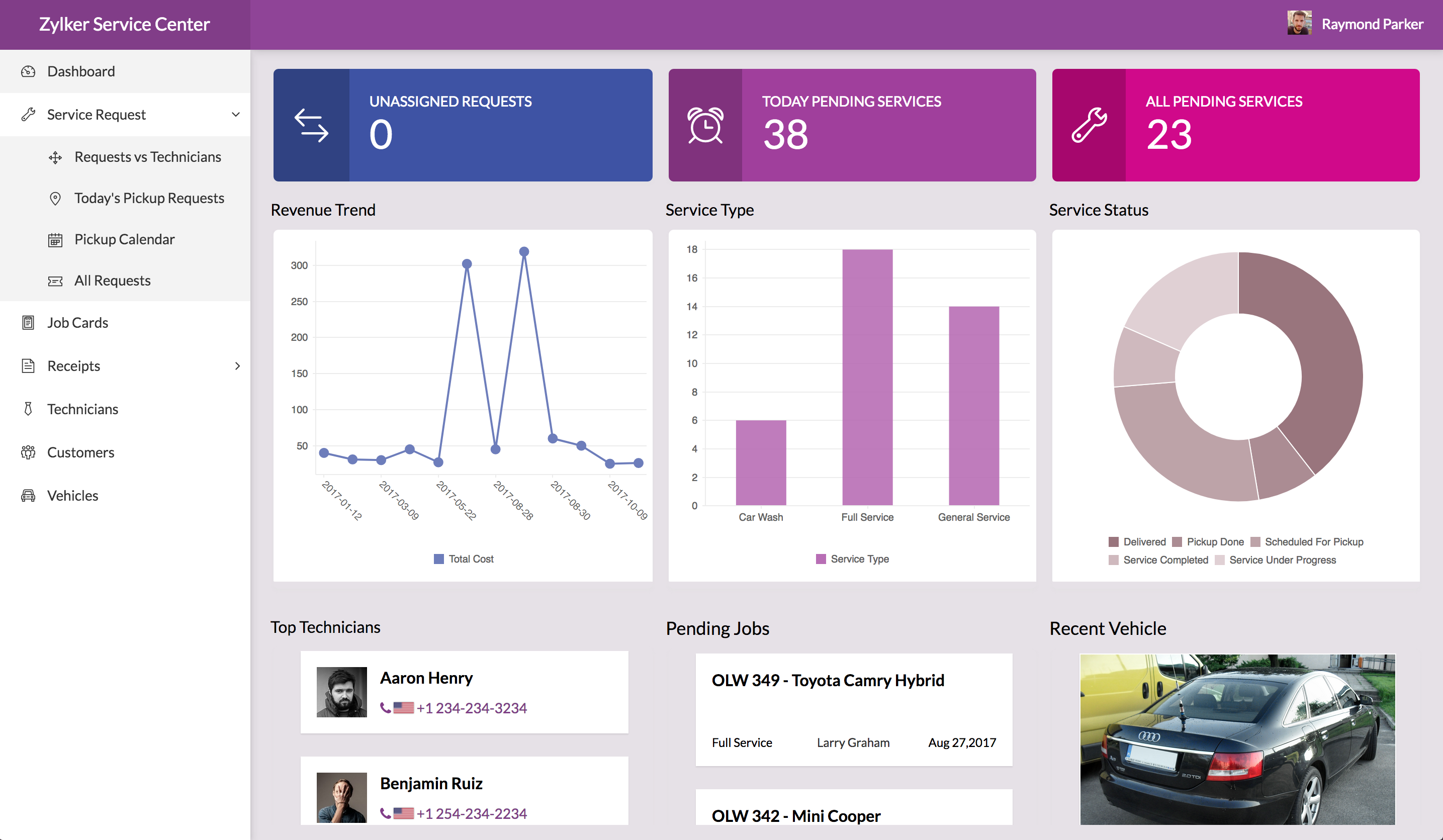Click the swap arrows icon on Unassigned Requests
Screen dimensions: 1443x840
311,125
